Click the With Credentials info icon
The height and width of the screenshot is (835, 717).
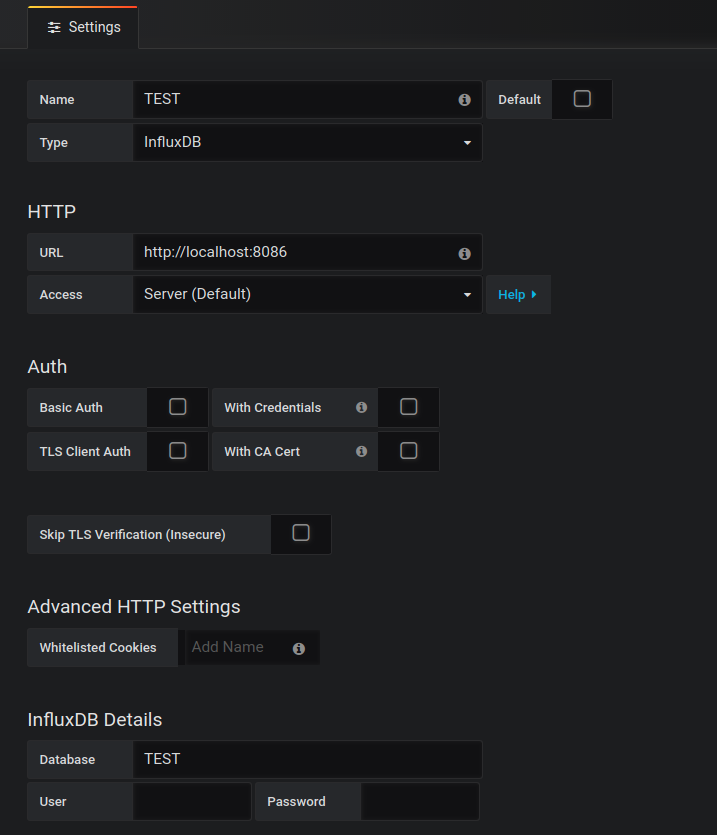coord(362,407)
